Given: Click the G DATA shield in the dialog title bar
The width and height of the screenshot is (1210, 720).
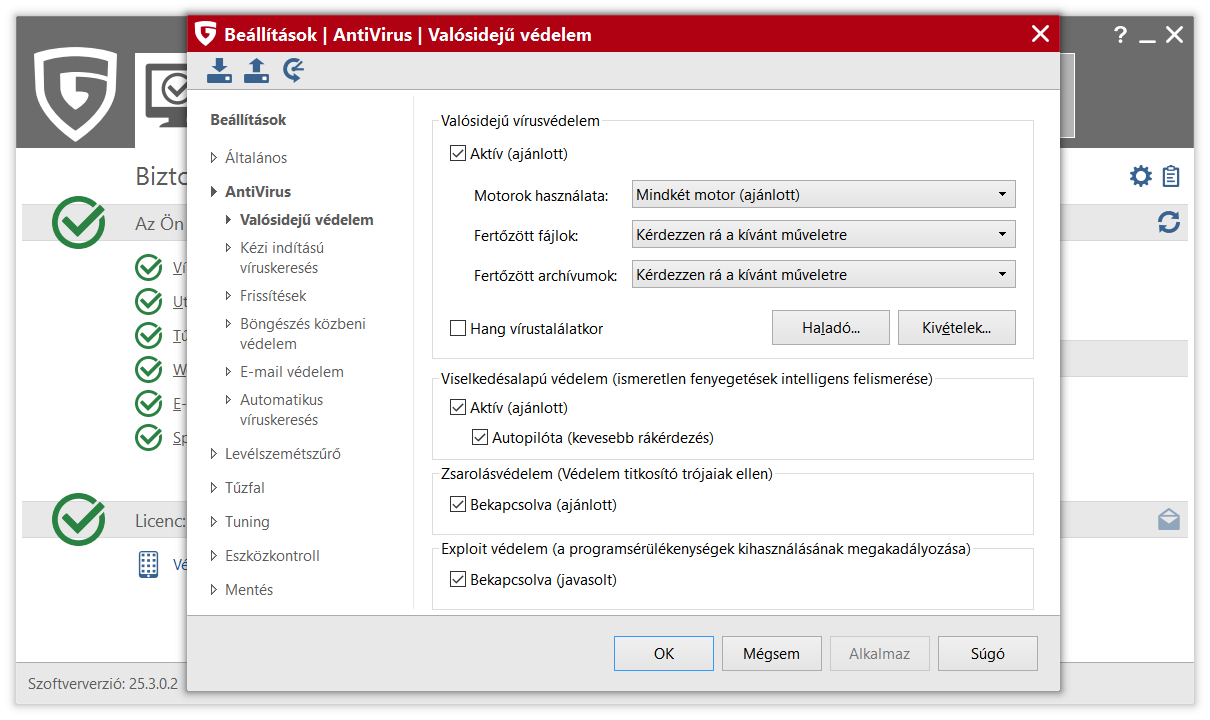Looking at the screenshot, I should 206,34.
